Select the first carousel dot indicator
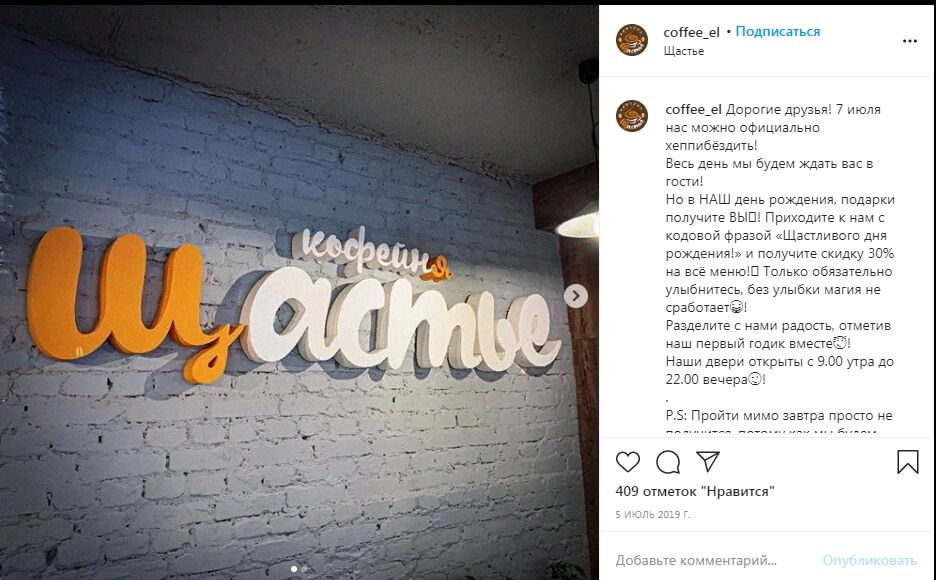Screen dimensions: 936x580 tap(294, 569)
